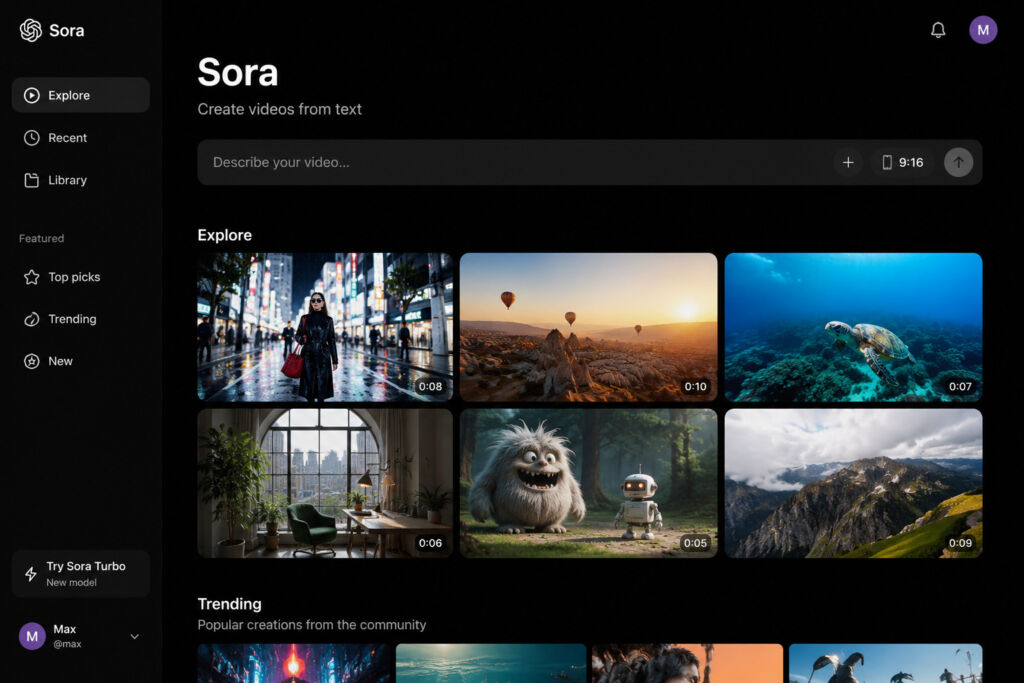This screenshot has height=683, width=1024.
Task: Click the Recent clock icon
Action: click(31, 138)
